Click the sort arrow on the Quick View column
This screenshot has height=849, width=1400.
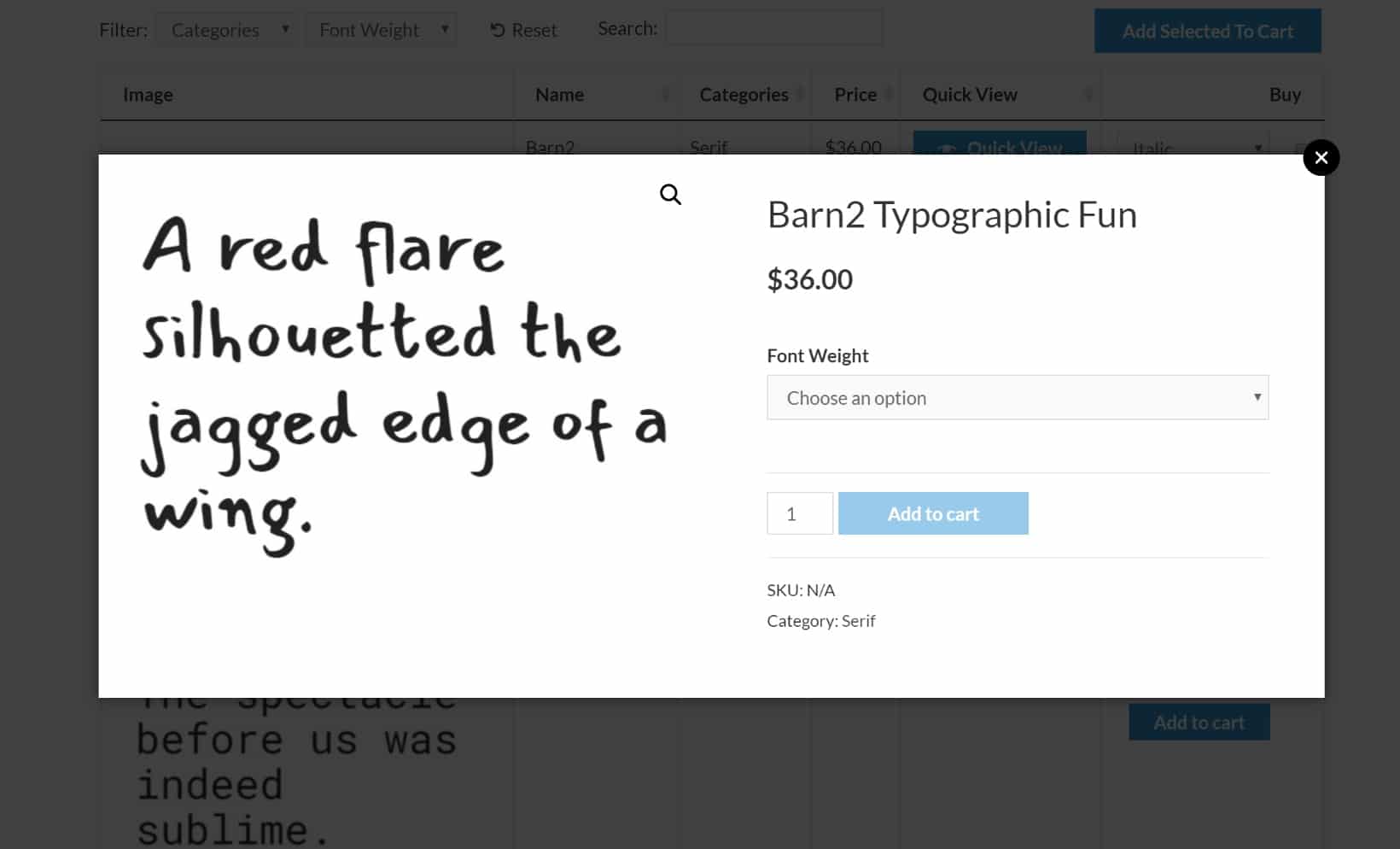[x=1088, y=95]
